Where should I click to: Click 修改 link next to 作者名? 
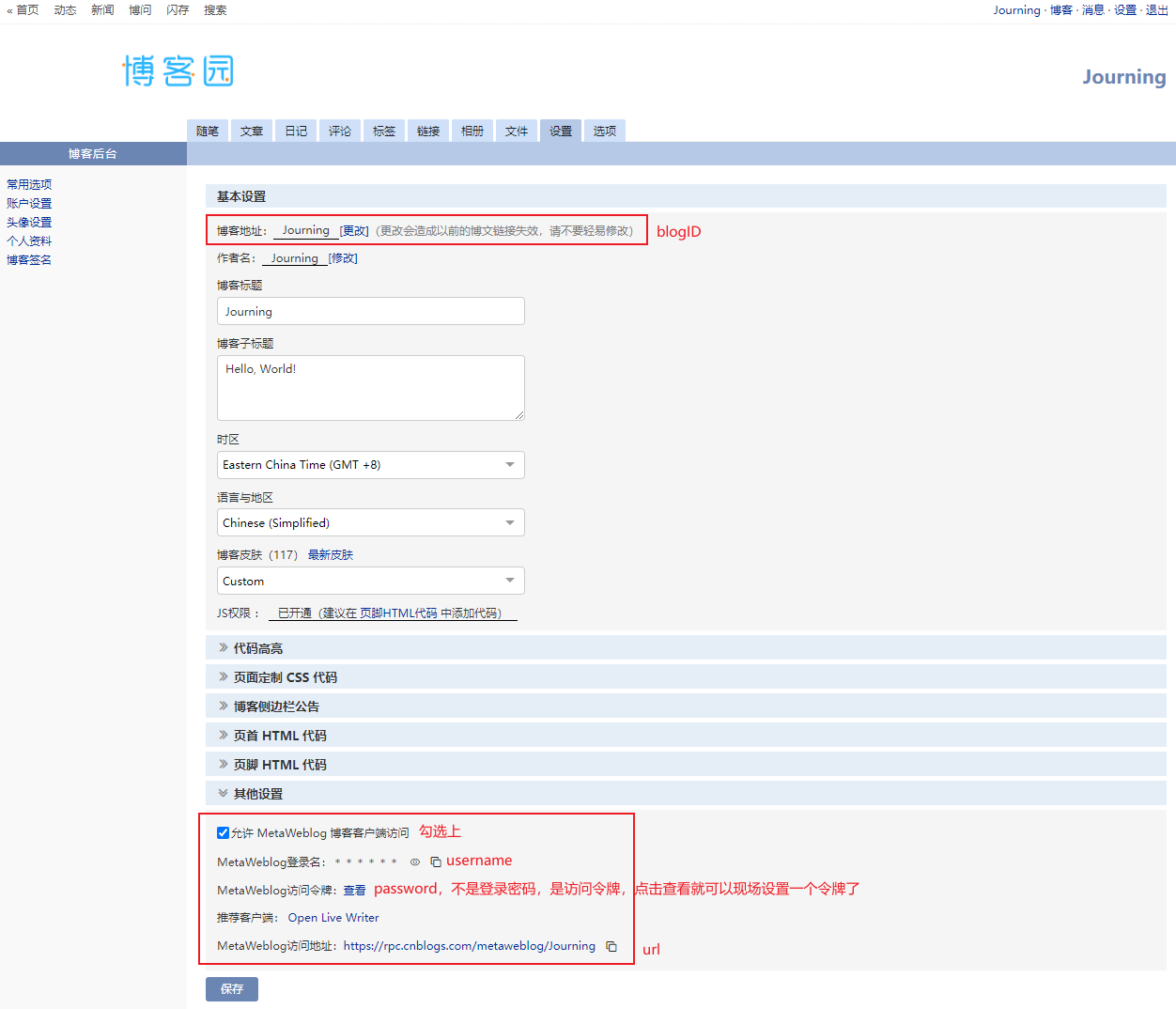[x=343, y=258]
